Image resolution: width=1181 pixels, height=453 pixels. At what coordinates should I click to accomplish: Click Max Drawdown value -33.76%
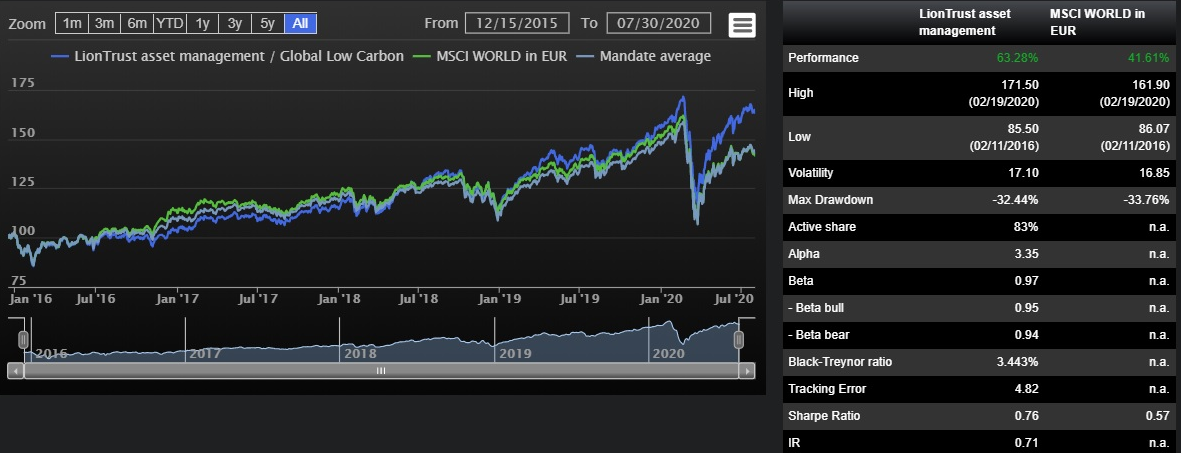(x=1146, y=200)
